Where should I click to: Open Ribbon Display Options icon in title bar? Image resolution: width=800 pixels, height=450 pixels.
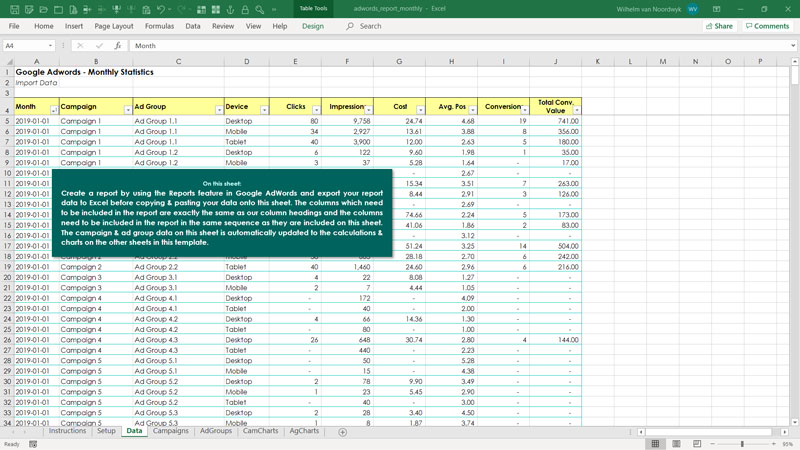coord(716,9)
